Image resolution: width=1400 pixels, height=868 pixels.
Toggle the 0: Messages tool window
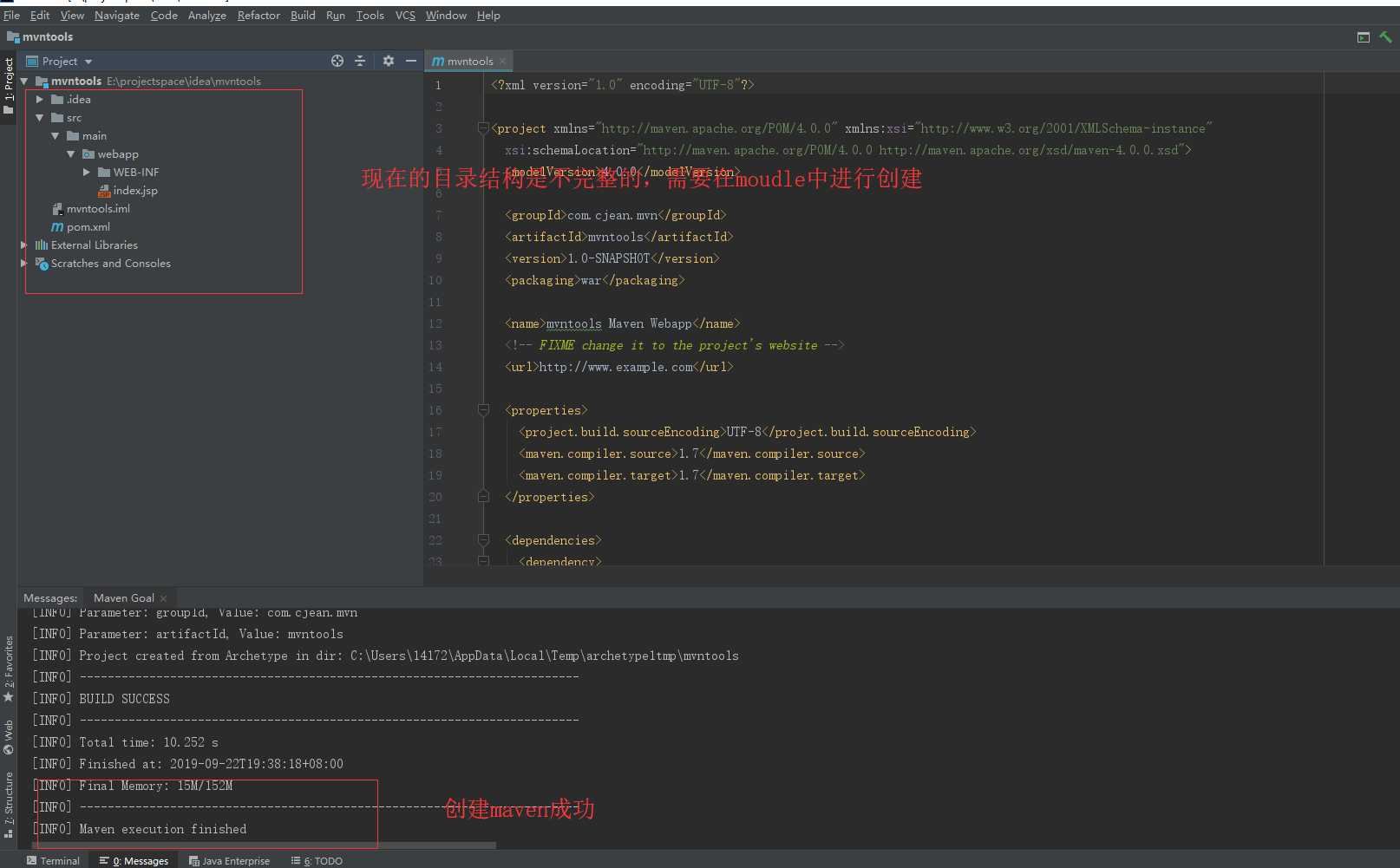click(x=134, y=860)
